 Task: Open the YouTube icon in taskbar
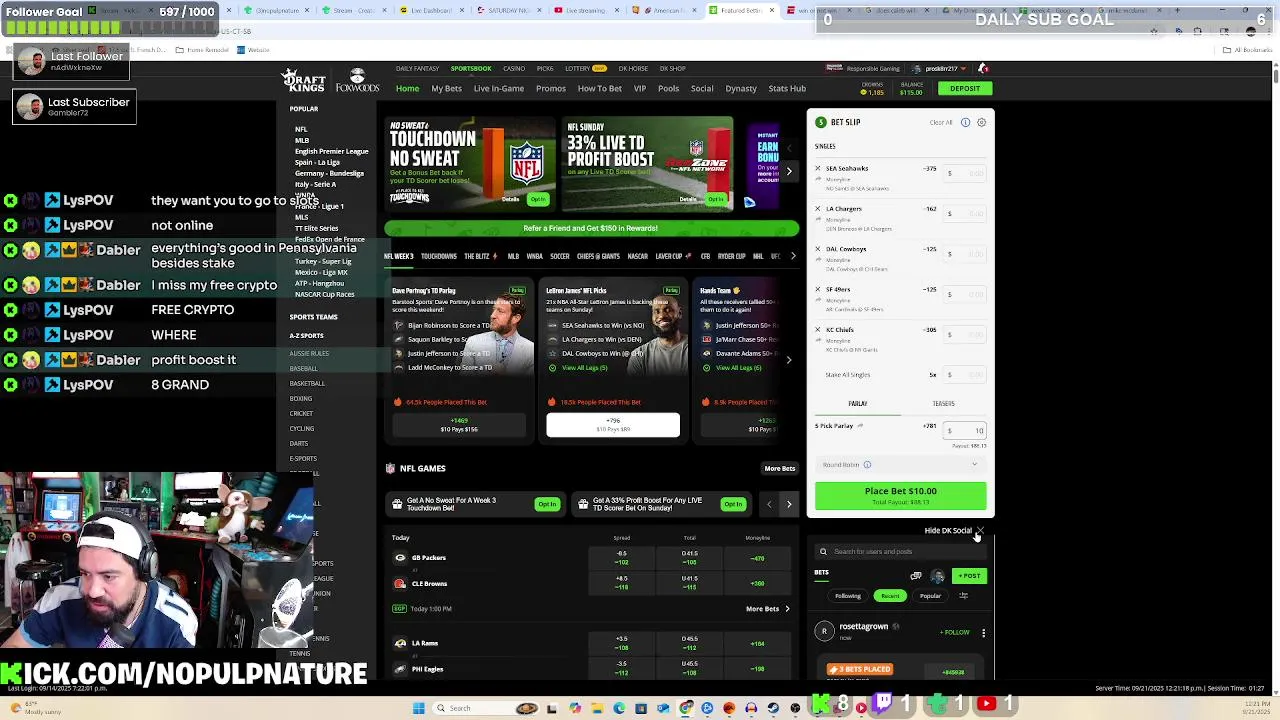tap(986, 704)
